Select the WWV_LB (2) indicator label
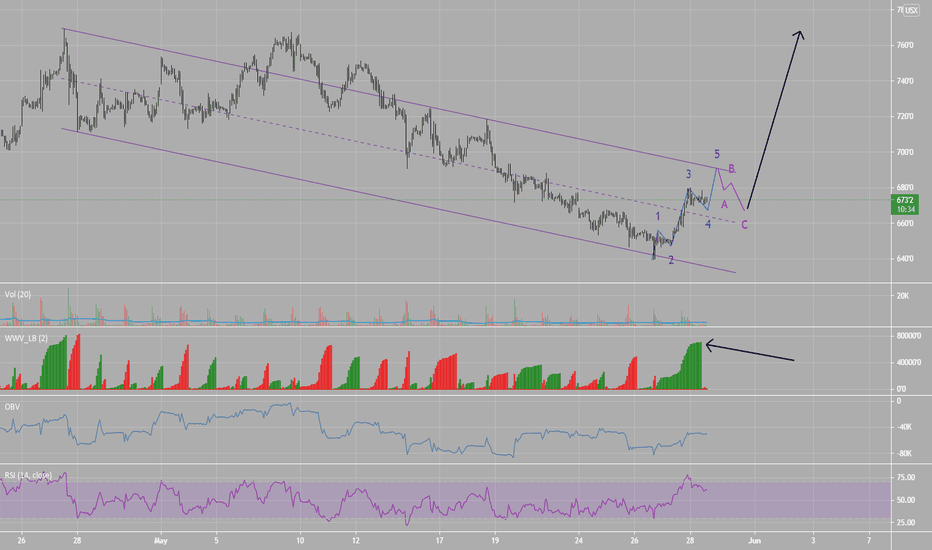 [26, 338]
